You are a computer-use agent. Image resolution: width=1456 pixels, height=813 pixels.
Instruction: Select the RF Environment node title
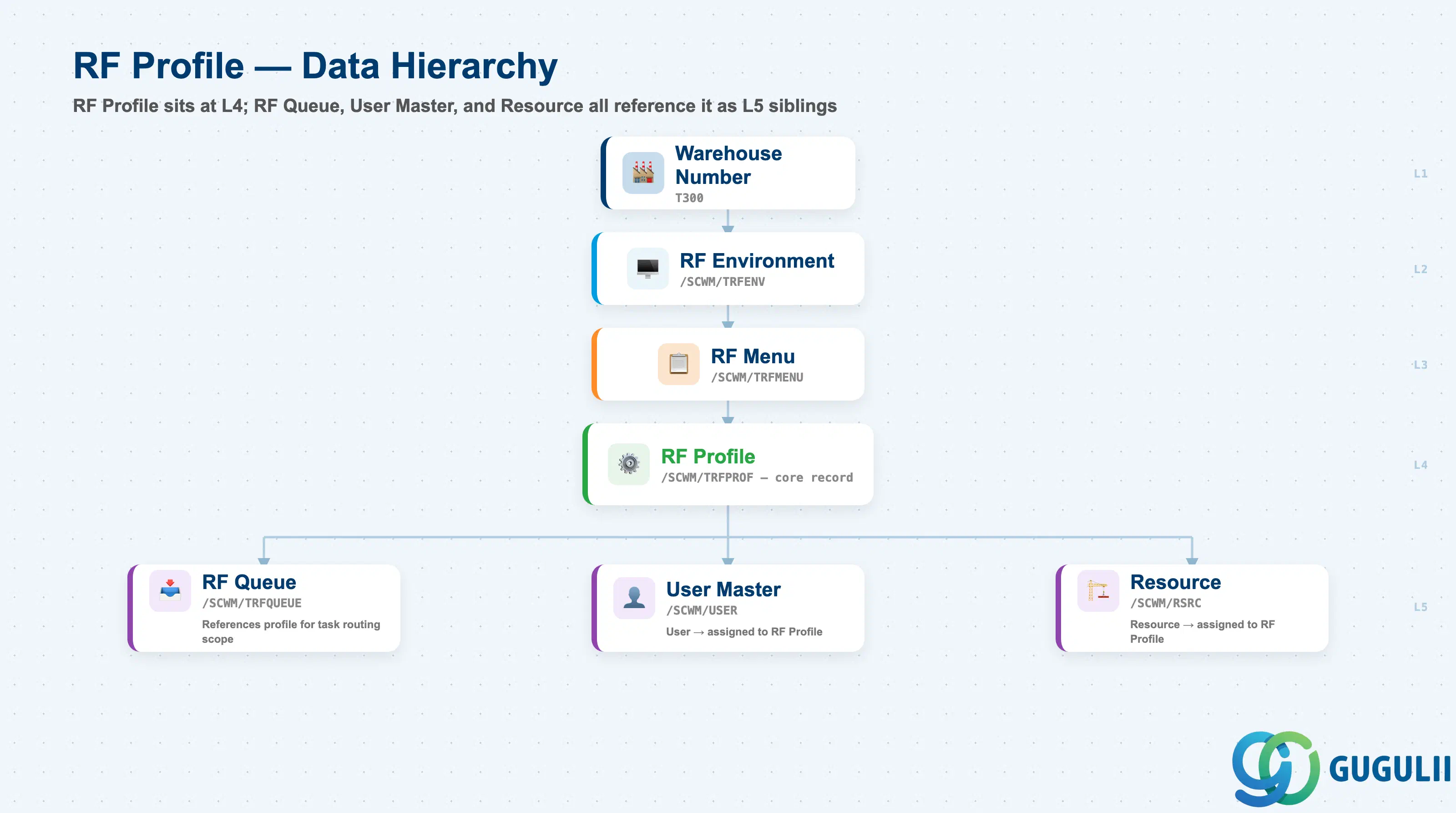point(757,261)
